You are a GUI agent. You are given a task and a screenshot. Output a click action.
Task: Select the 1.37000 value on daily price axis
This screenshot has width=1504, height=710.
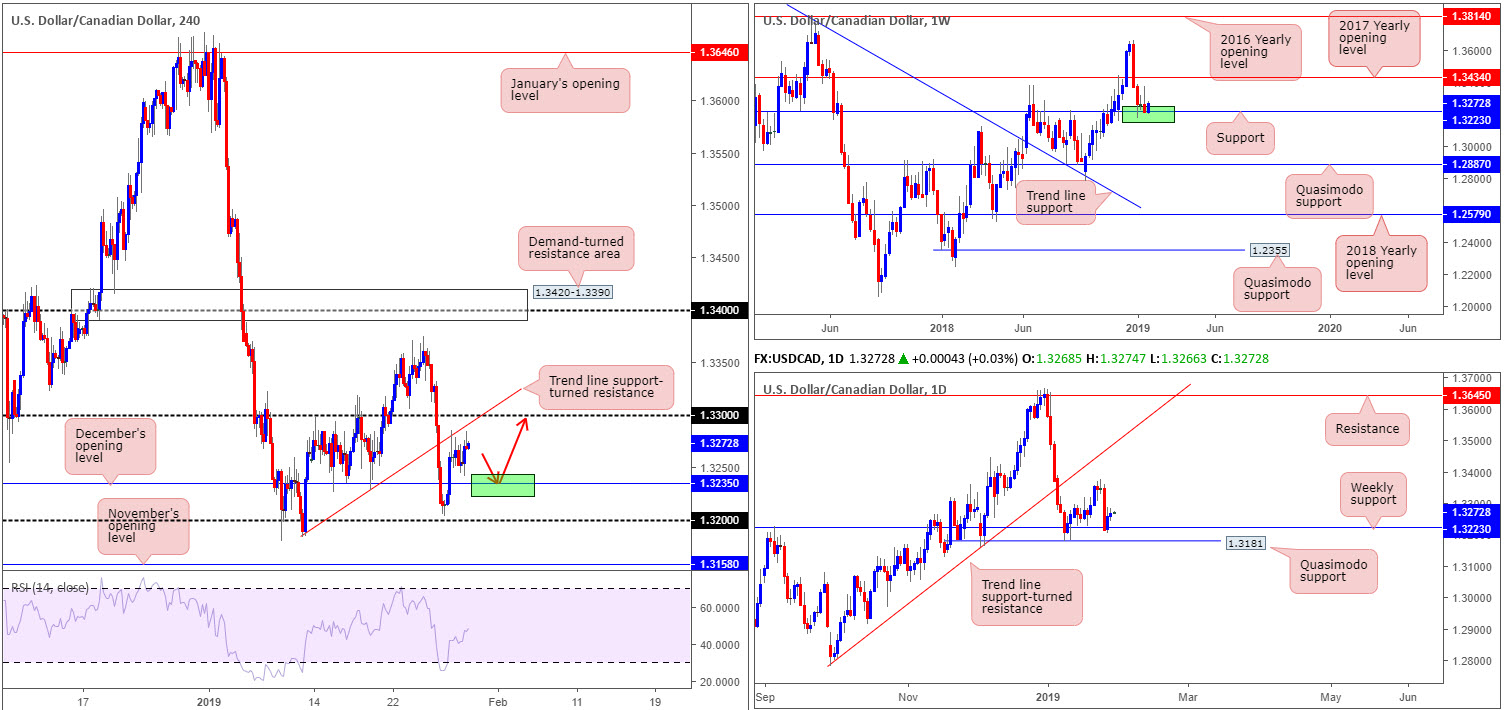1470,379
